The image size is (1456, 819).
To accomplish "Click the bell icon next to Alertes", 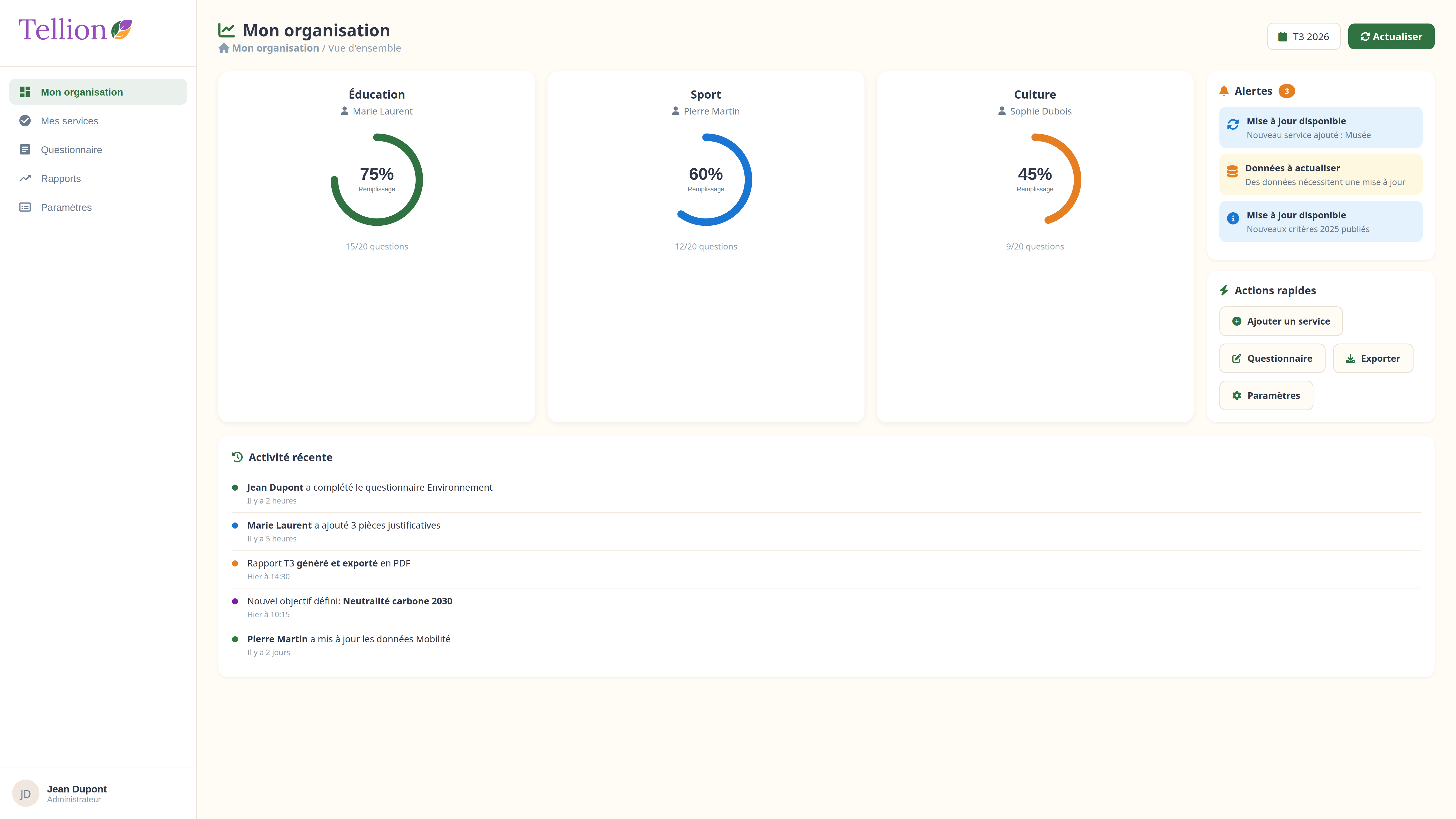I will (1224, 91).
